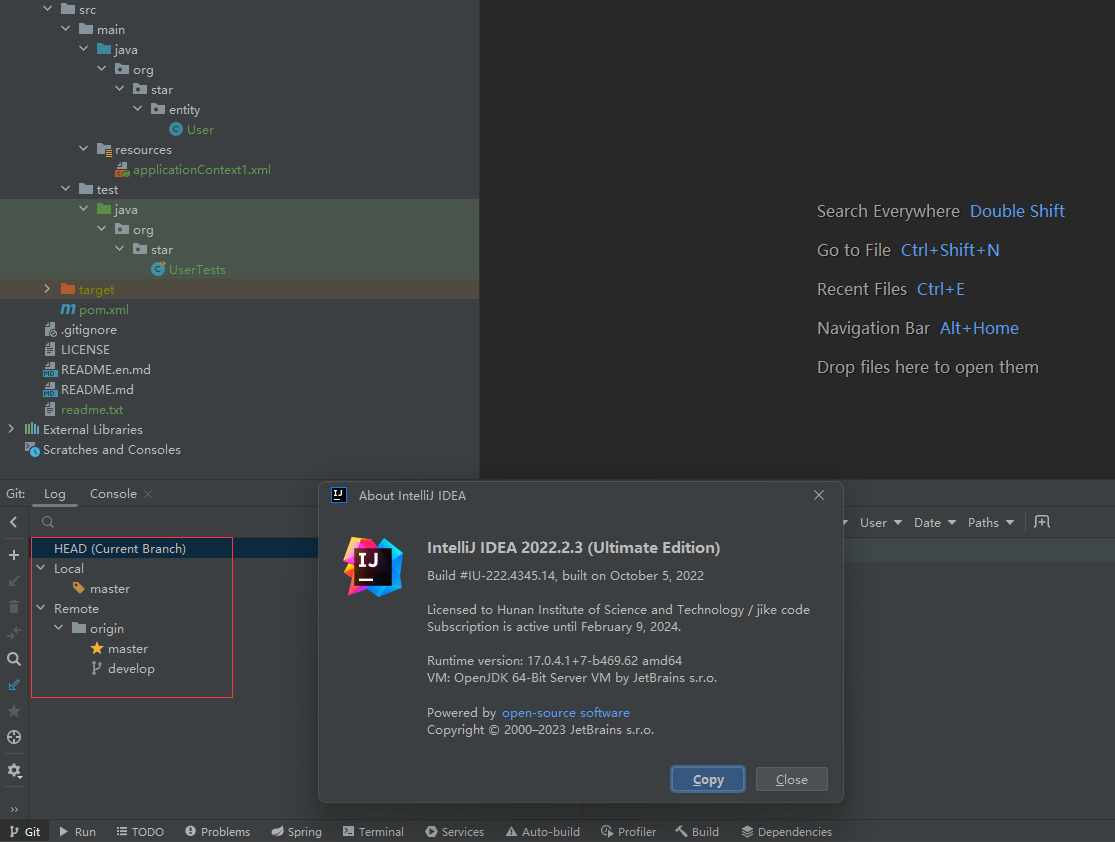Screen dimensions: 1115x842
Task: Click the Close button in About dialog
Action: point(791,779)
